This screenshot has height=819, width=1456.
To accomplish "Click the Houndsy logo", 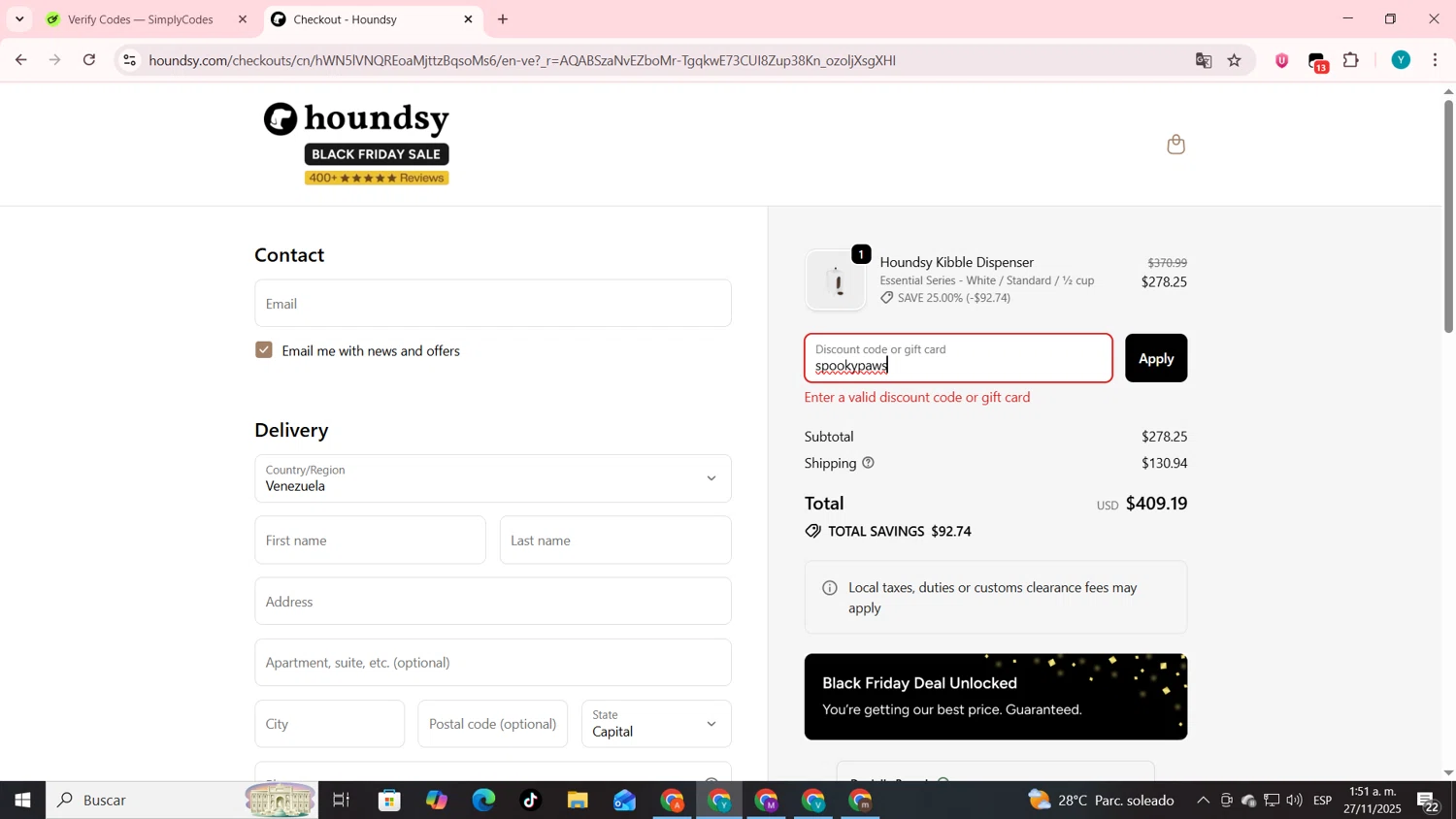I will pyautogui.click(x=356, y=118).
